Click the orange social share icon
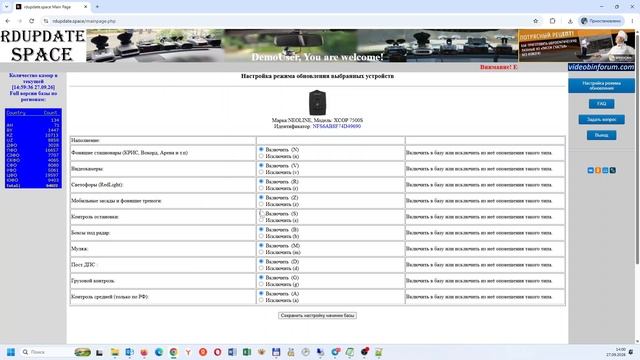 (x=598, y=170)
